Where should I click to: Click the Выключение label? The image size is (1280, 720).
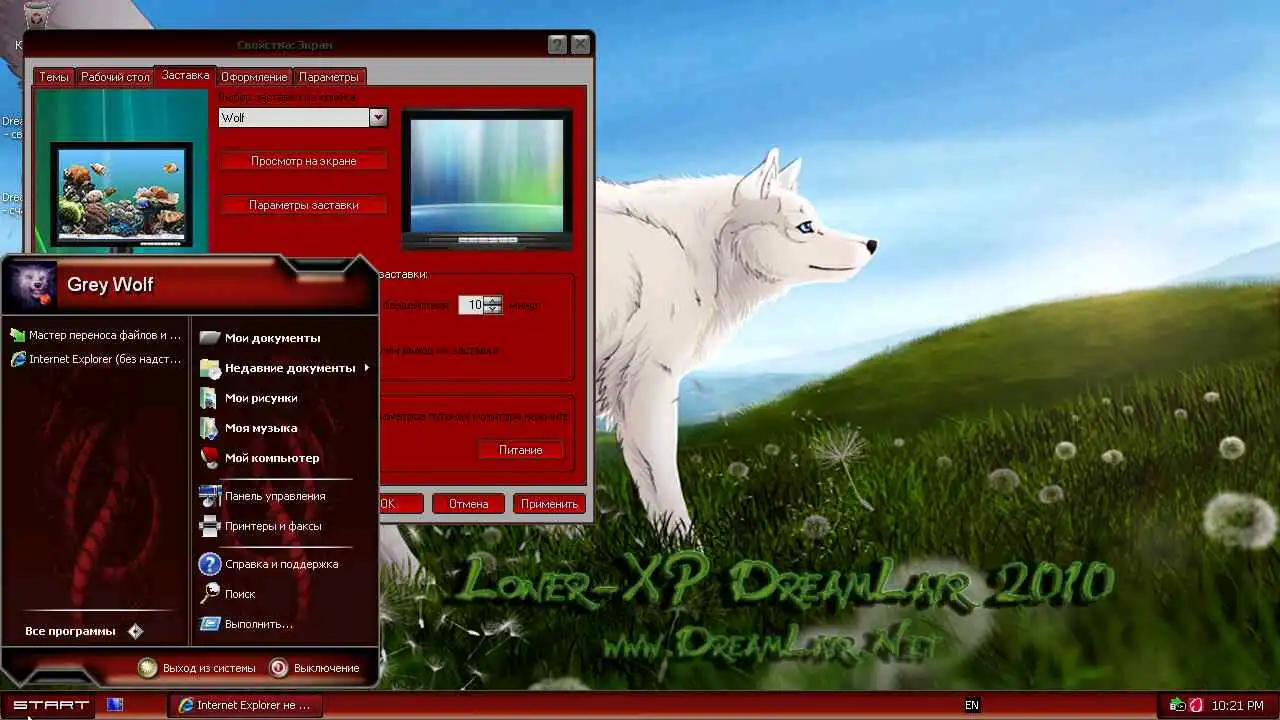pyautogui.click(x=326, y=668)
